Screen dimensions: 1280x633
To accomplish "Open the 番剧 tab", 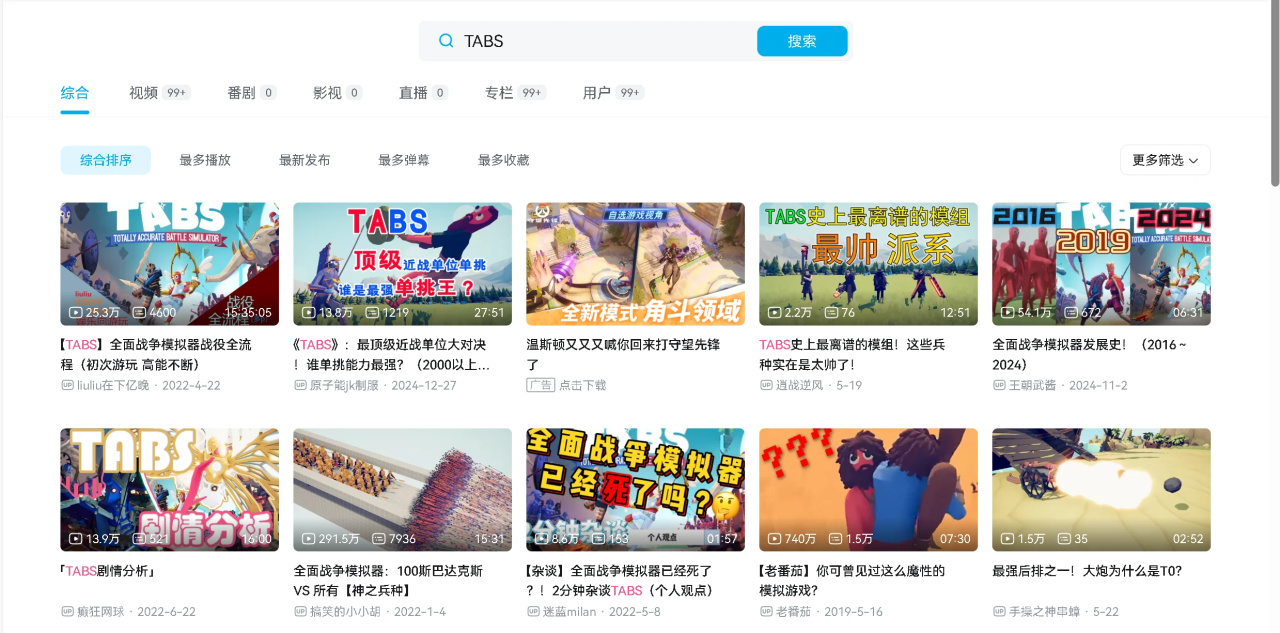I will point(252,93).
